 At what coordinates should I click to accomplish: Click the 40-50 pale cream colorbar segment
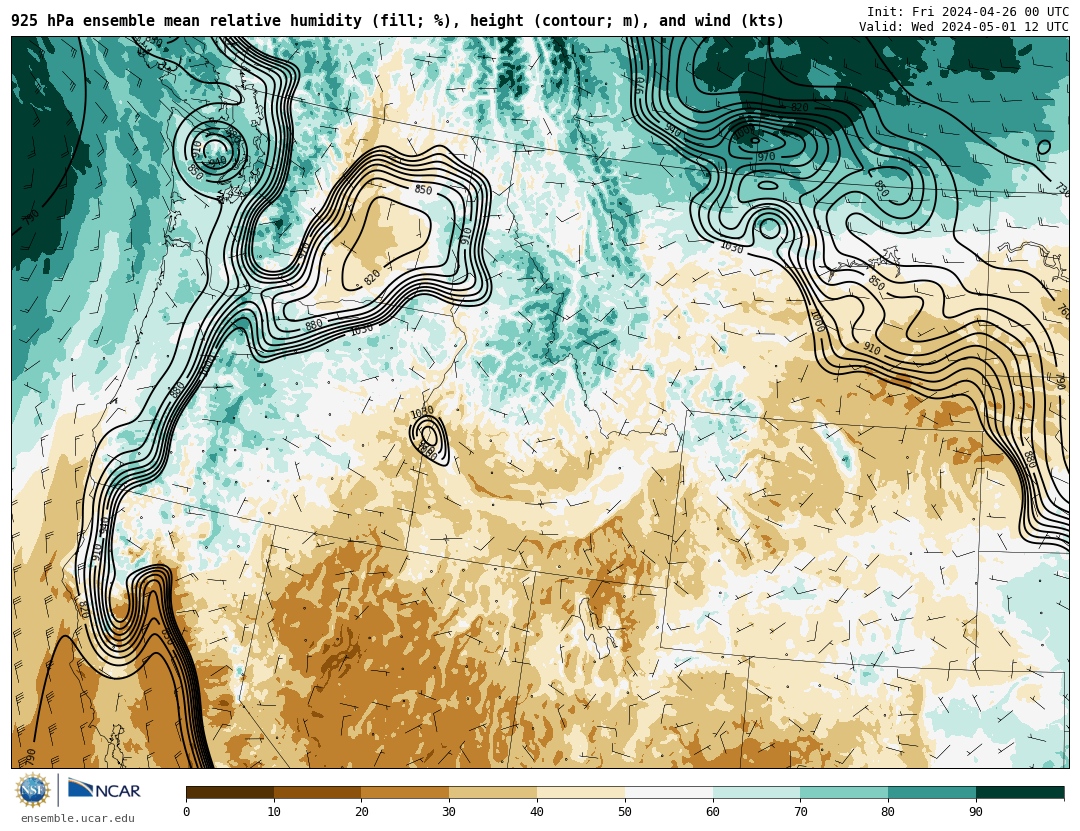[581, 793]
